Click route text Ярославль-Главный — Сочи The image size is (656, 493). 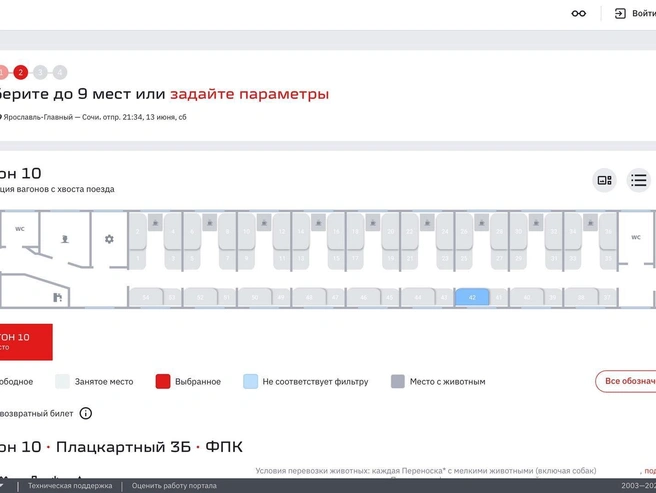pos(51,117)
